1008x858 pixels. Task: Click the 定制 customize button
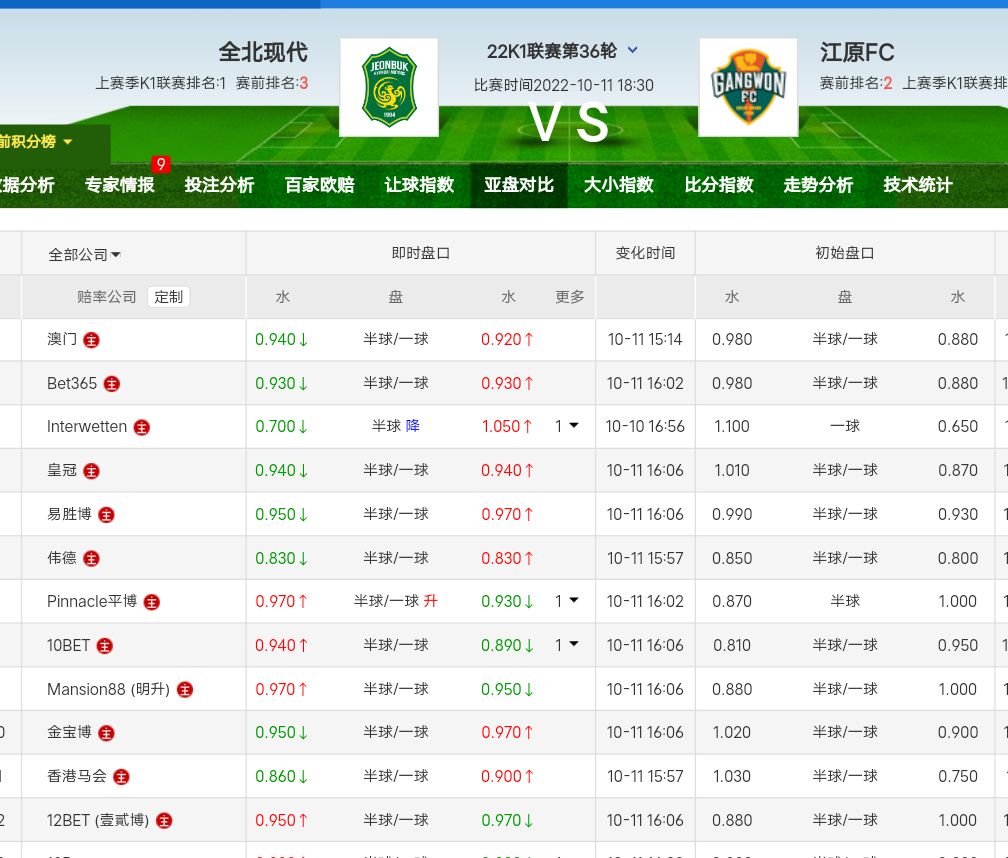coord(168,297)
